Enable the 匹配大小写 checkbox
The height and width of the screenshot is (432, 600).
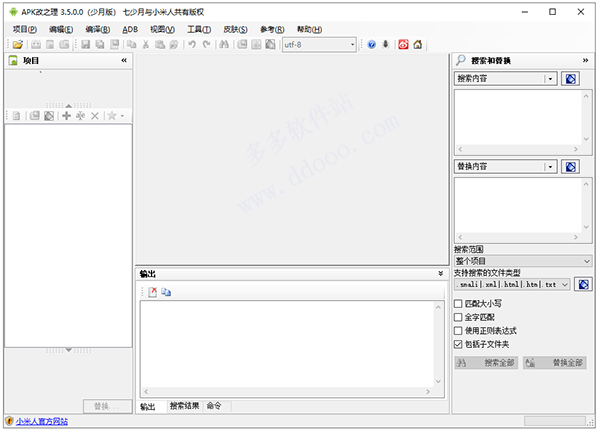[x=458, y=304]
